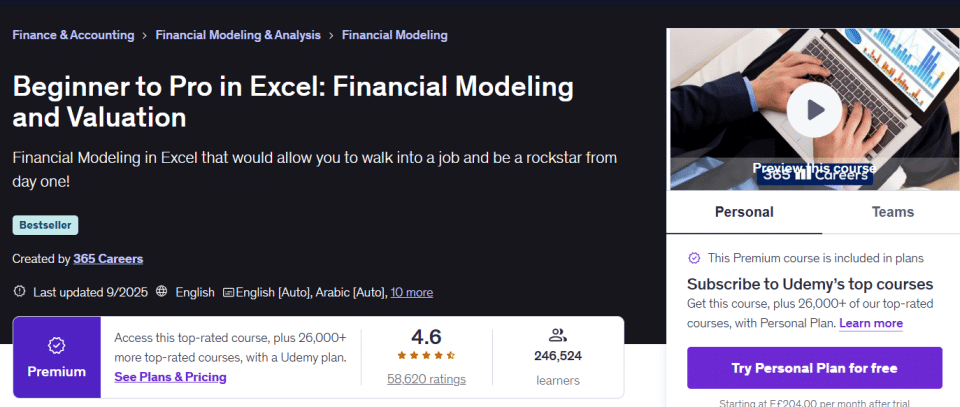The image size is (960, 407).
Task: Click the premium course checkmark icon in sidebar
Action: click(694, 257)
